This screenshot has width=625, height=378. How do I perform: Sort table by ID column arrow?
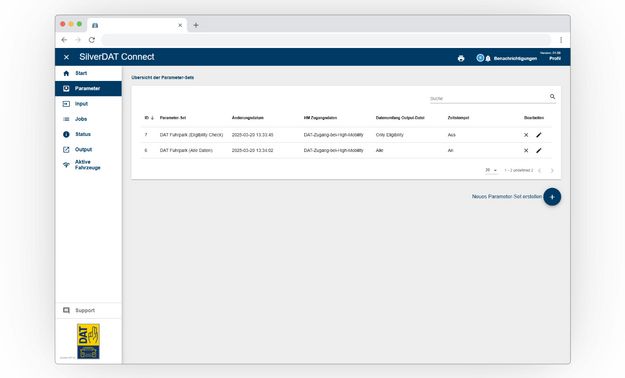tap(152, 118)
